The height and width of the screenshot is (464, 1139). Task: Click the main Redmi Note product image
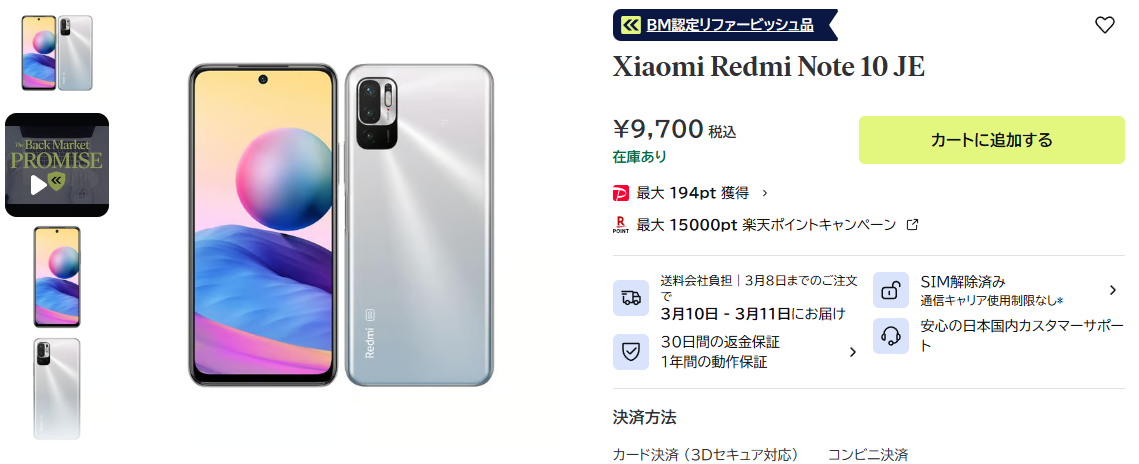coord(341,225)
